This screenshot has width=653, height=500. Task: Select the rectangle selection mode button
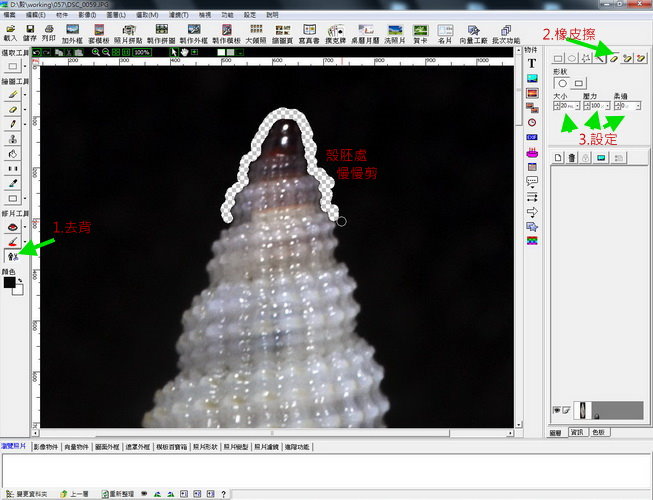(x=558, y=58)
